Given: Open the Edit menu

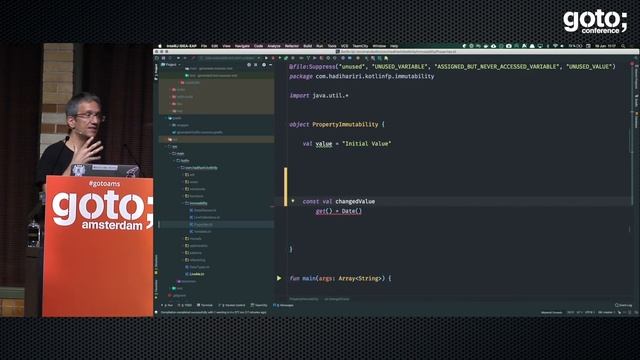Looking at the screenshot, I should [215, 46].
